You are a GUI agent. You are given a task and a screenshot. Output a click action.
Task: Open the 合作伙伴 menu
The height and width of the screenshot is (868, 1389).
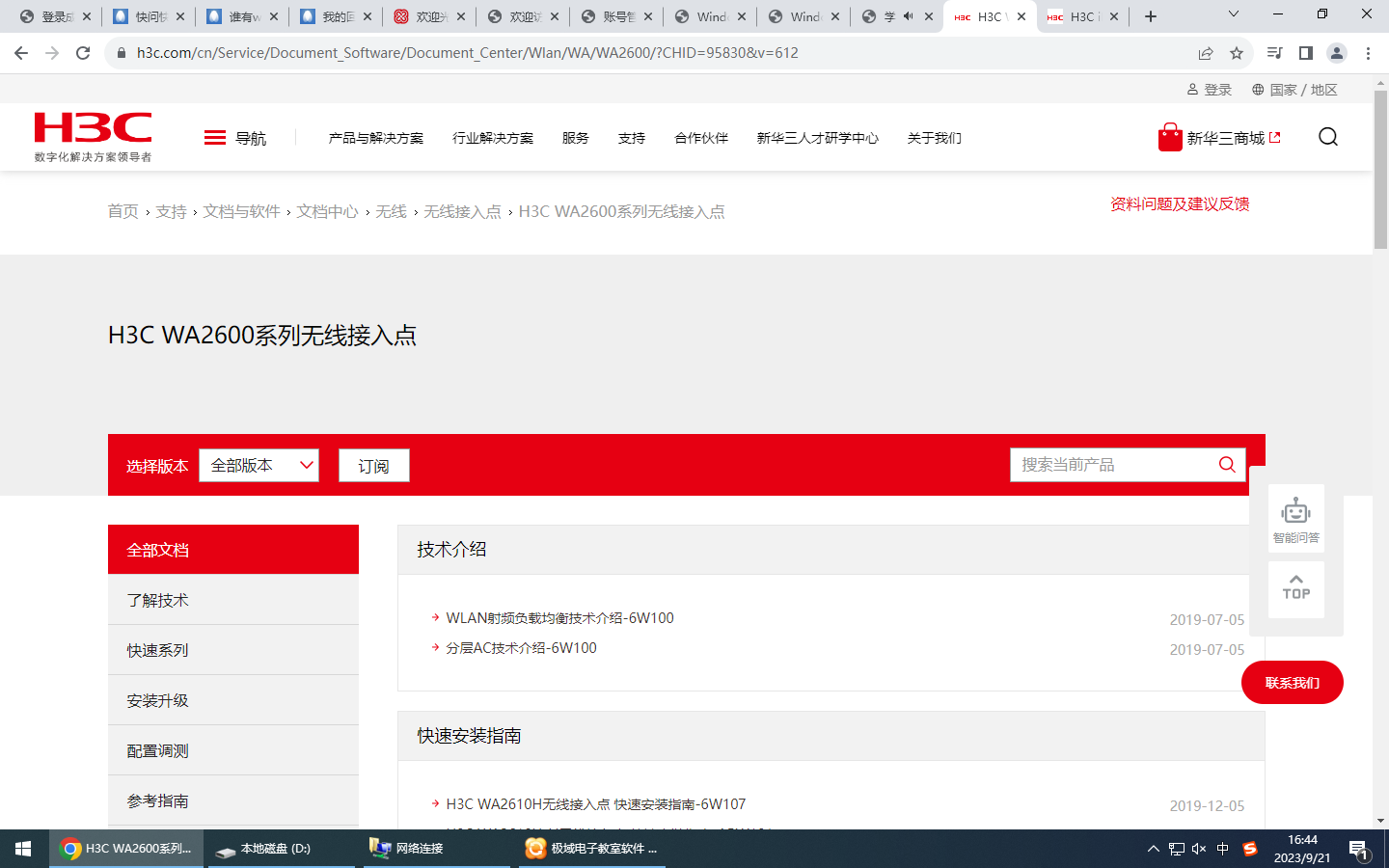click(701, 138)
